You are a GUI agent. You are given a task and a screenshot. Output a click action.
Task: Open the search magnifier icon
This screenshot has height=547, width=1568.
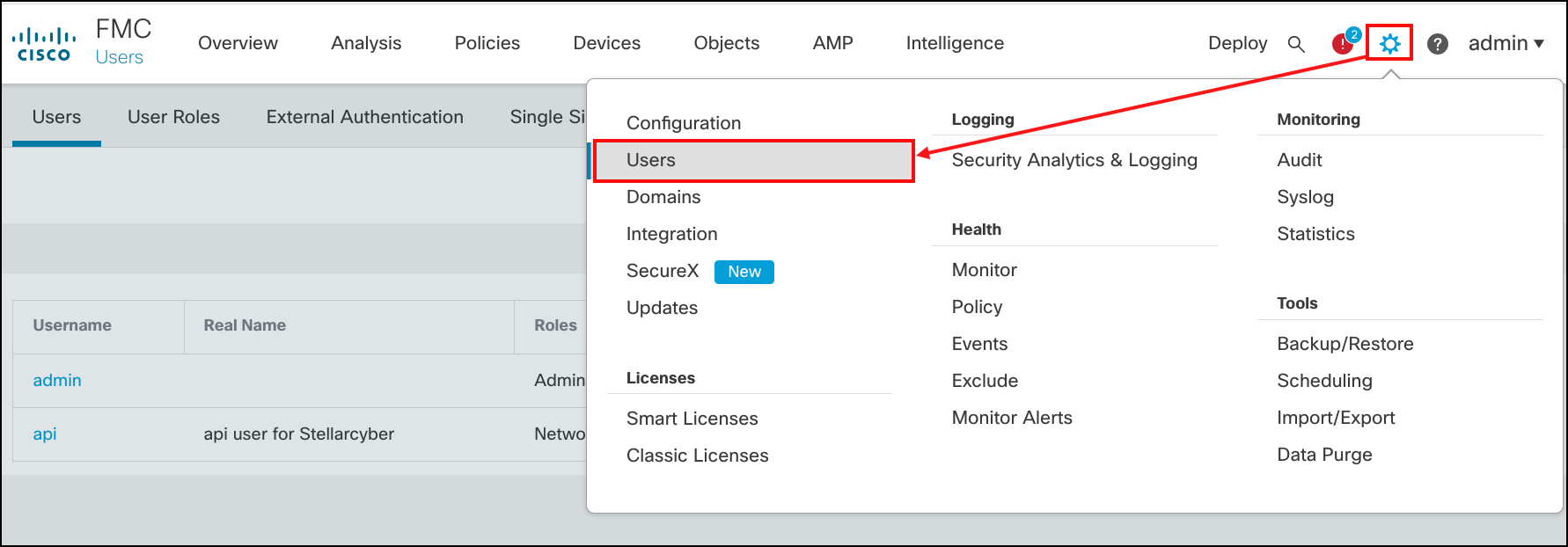pyautogui.click(x=1295, y=44)
